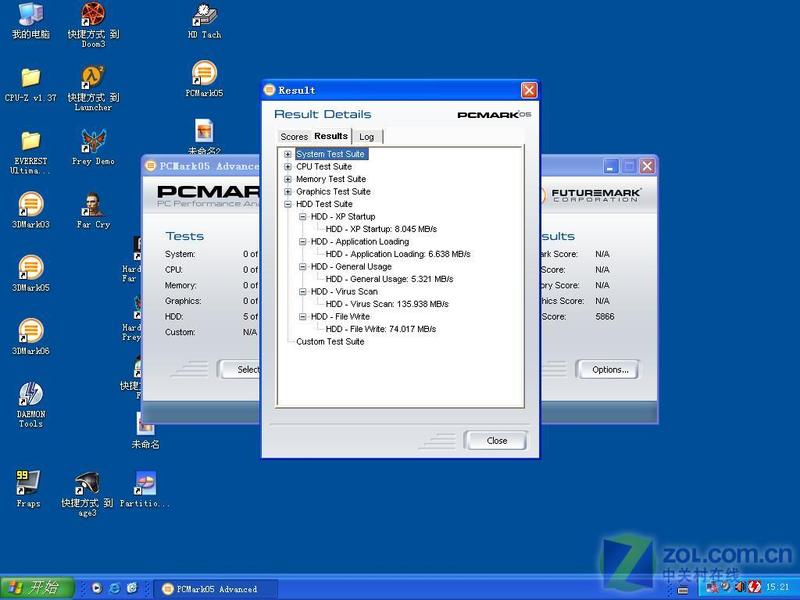Collapse the HDD - General Usage node
This screenshot has width=800, height=600.
tap(303, 266)
